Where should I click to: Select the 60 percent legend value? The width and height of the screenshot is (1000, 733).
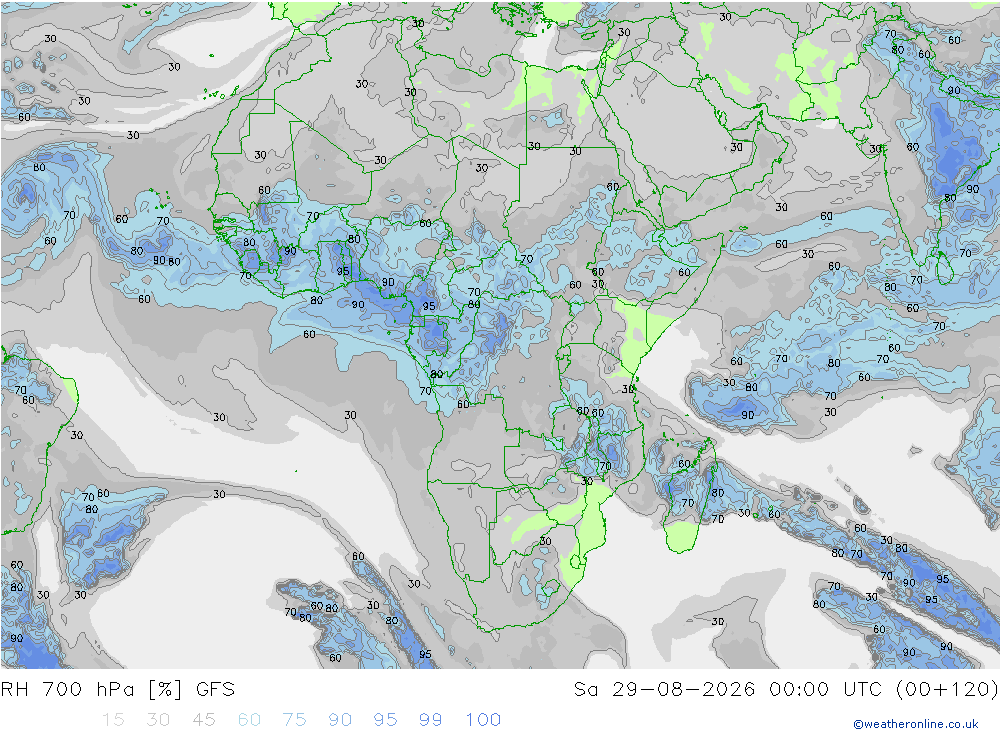click(x=249, y=720)
